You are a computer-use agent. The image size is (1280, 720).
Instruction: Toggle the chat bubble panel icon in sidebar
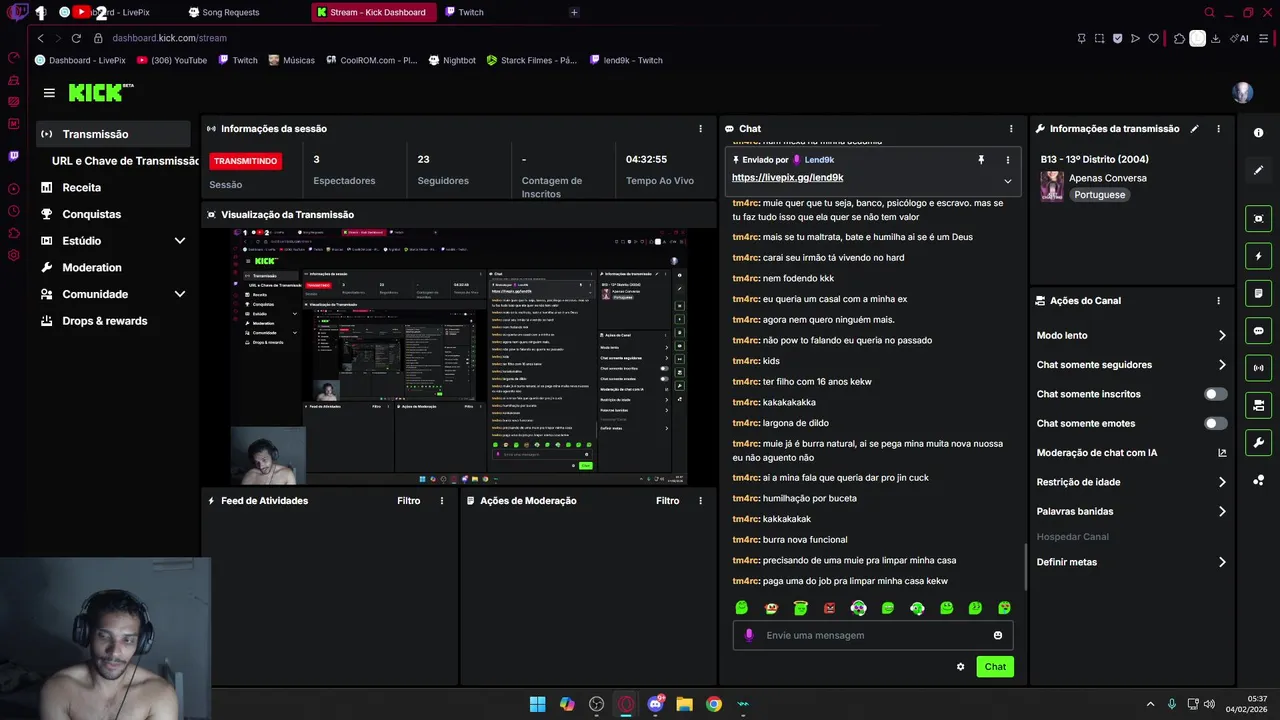(x=1258, y=331)
